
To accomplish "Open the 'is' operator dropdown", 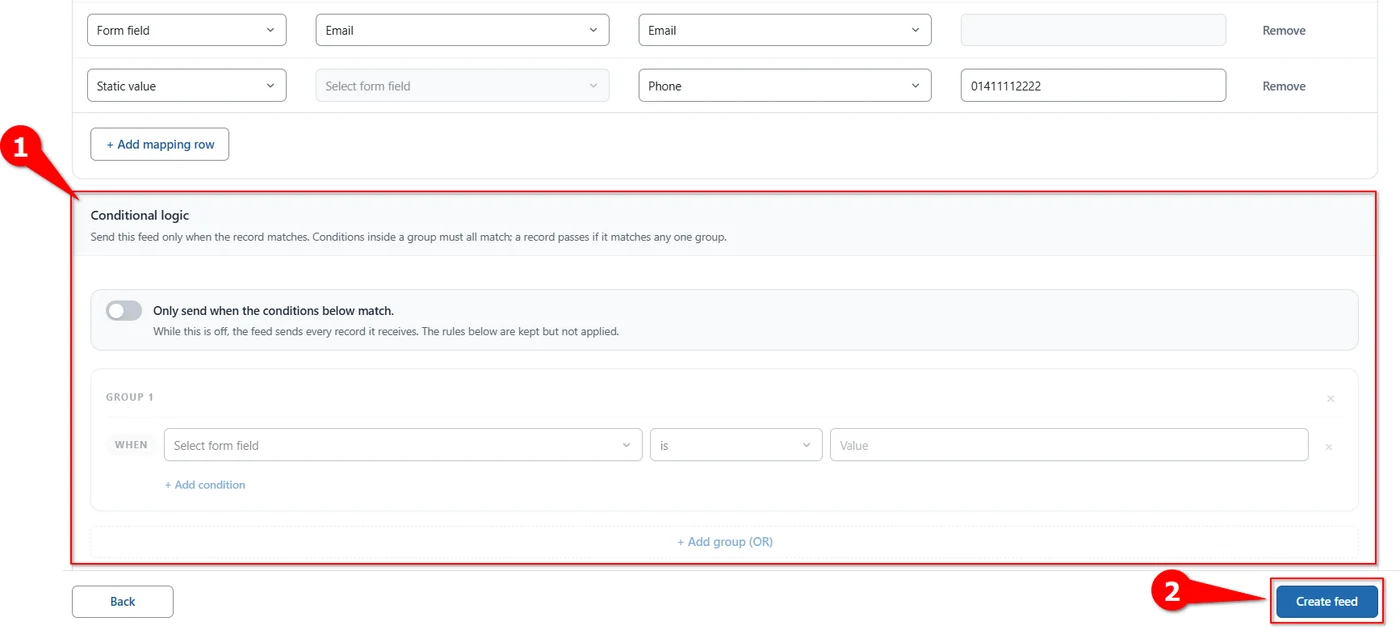I will [x=736, y=445].
